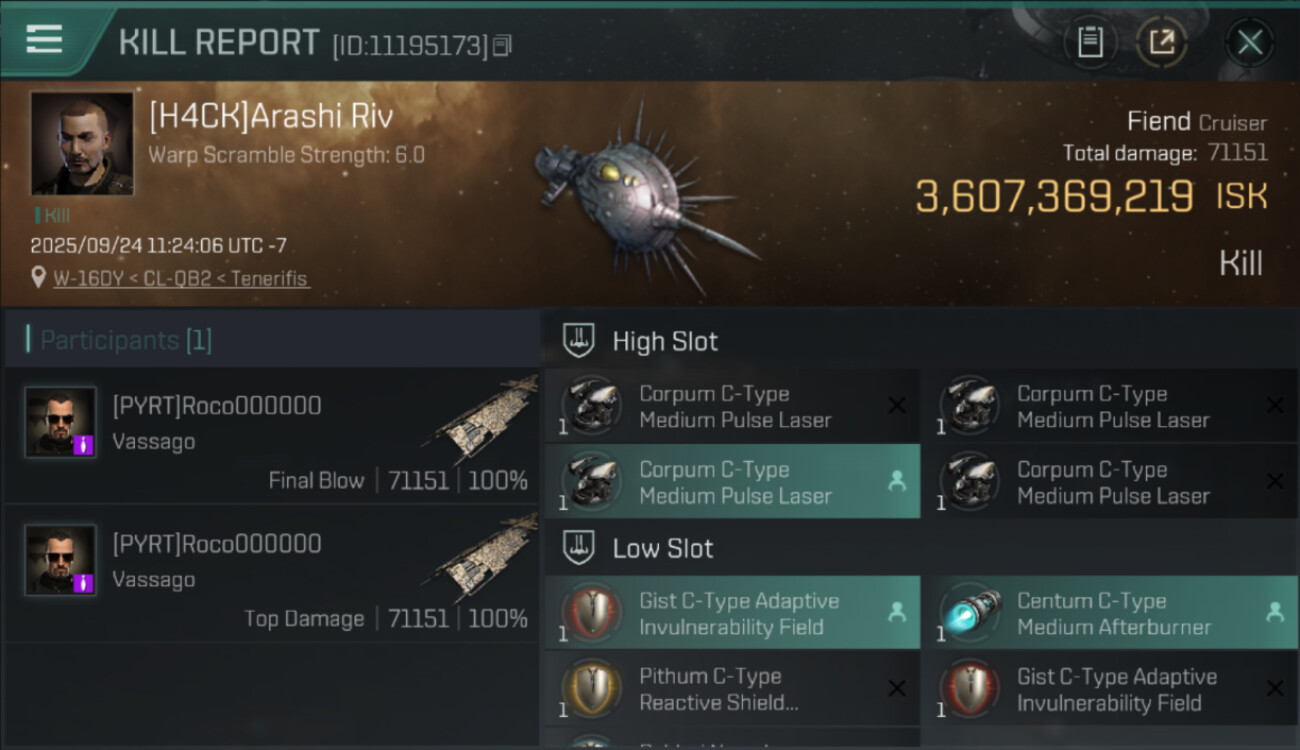Collapse the Low Slot section
1300x750 pixels.
(x=579, y=548)
